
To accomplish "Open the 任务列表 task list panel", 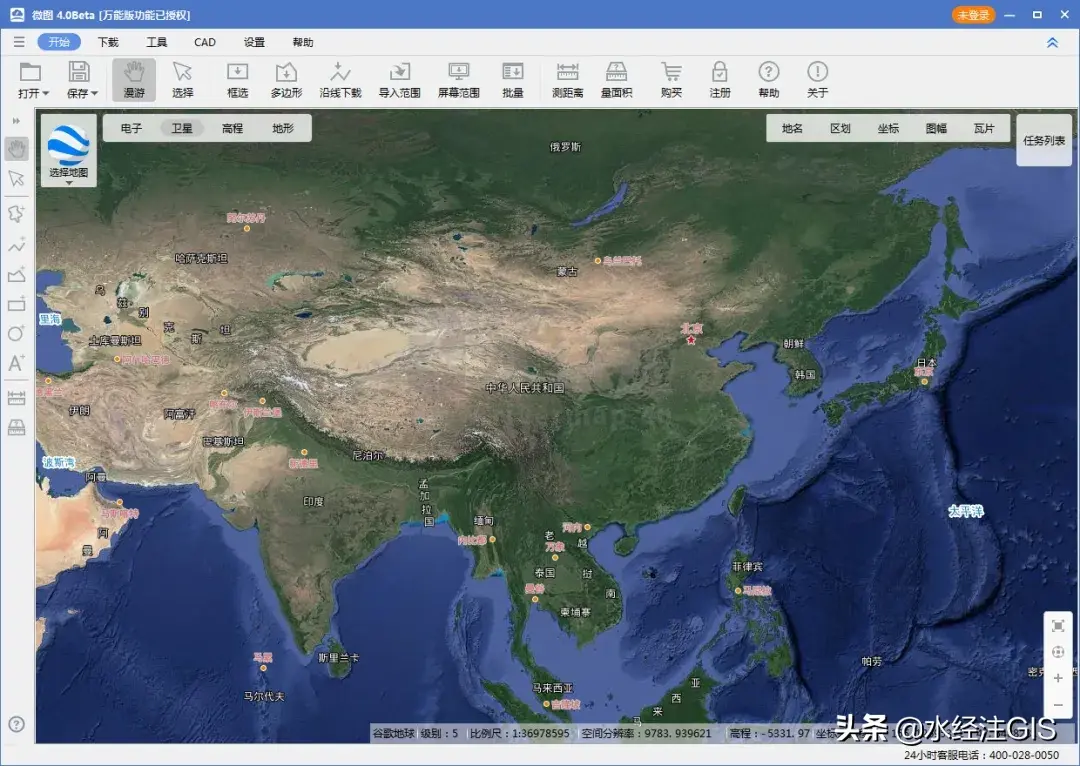I will click(x=1044, y=141).
